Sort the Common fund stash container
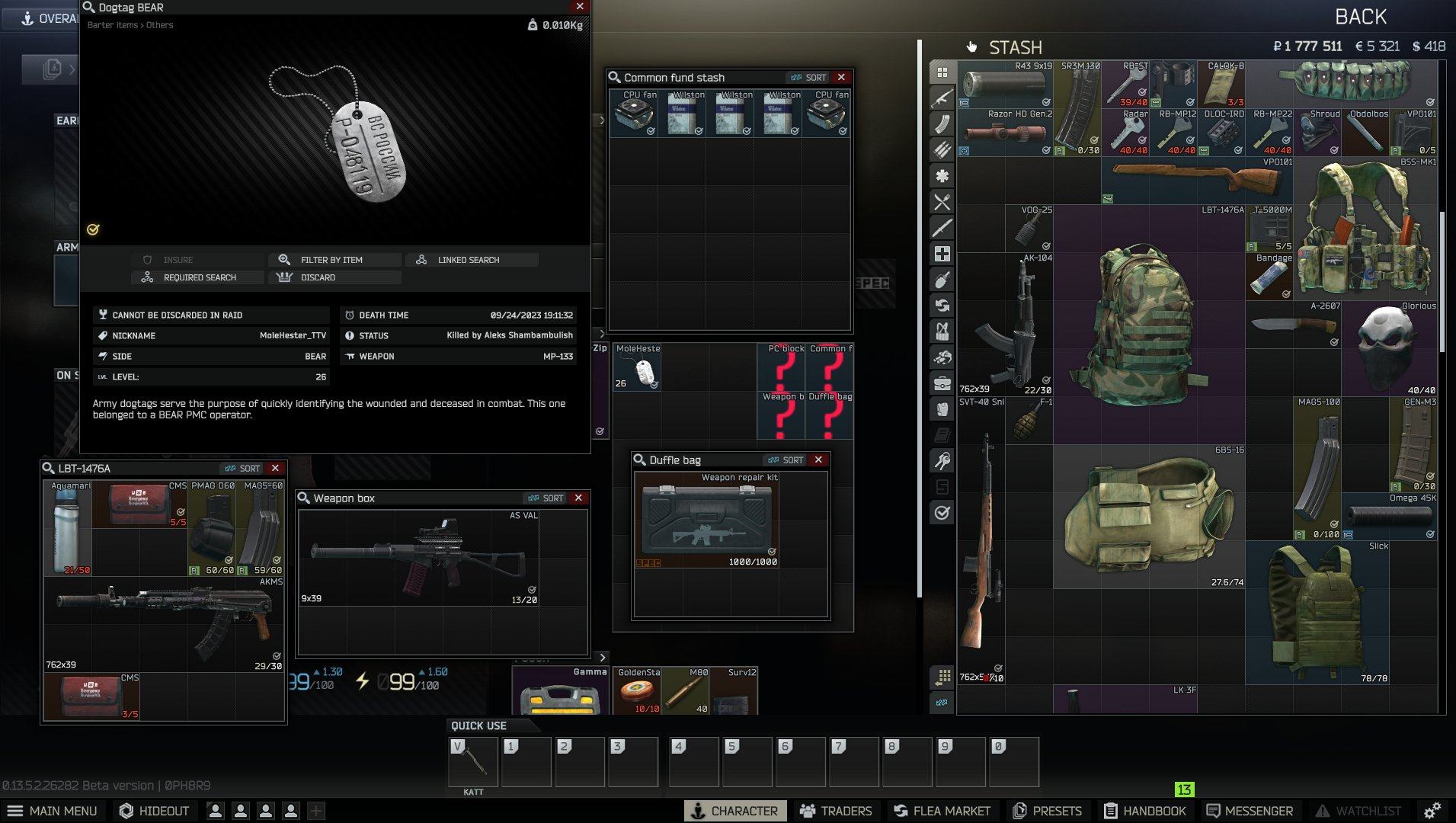 808,78
